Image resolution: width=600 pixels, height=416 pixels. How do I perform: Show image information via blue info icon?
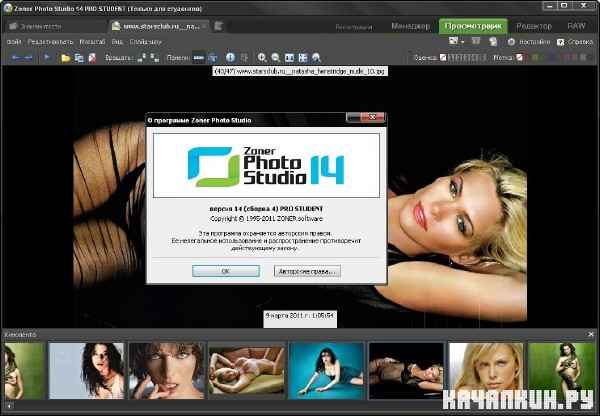tap(230, 58)
